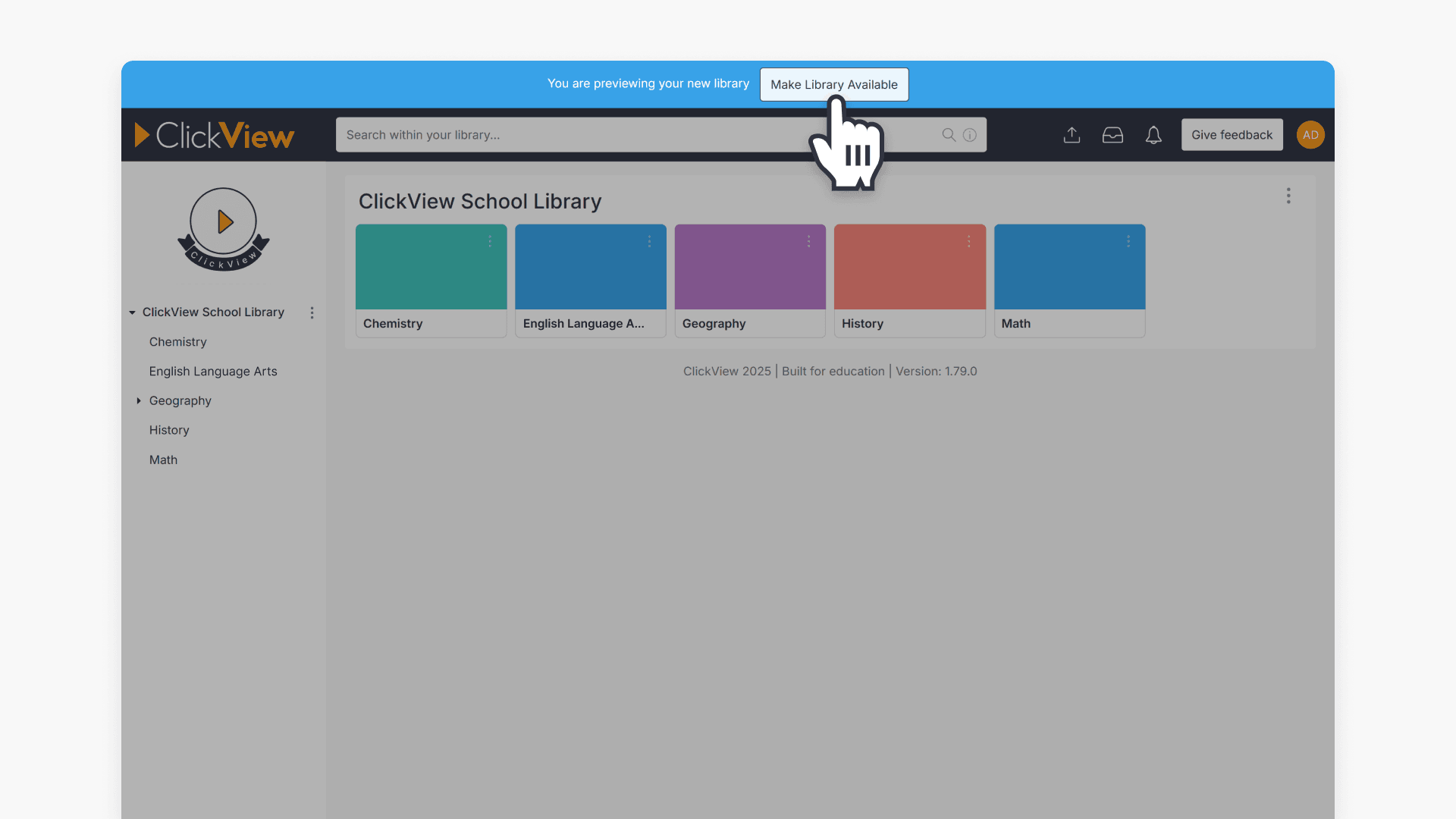Viewport: 1456px width, 819px height.
Task: Click the Make Library Available button
Action: click(833, 84)
